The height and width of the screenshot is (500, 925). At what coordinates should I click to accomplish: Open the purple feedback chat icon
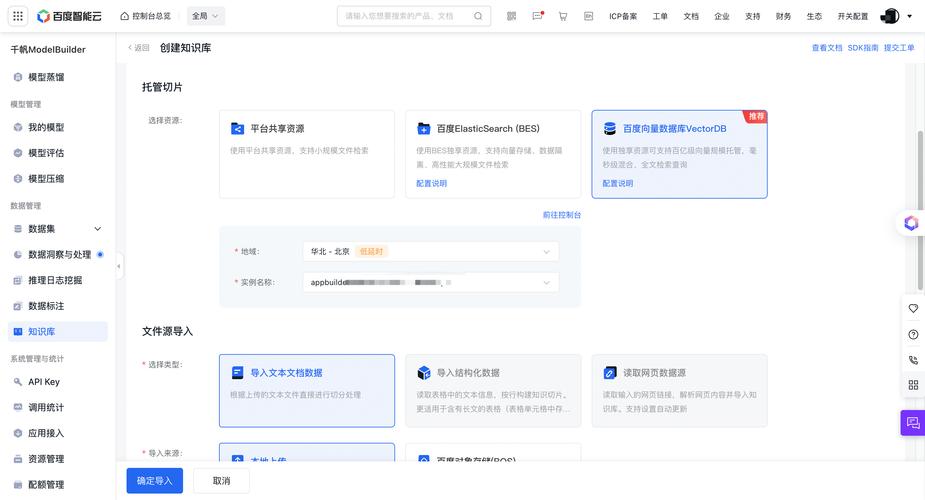click(x=913, y=423)
